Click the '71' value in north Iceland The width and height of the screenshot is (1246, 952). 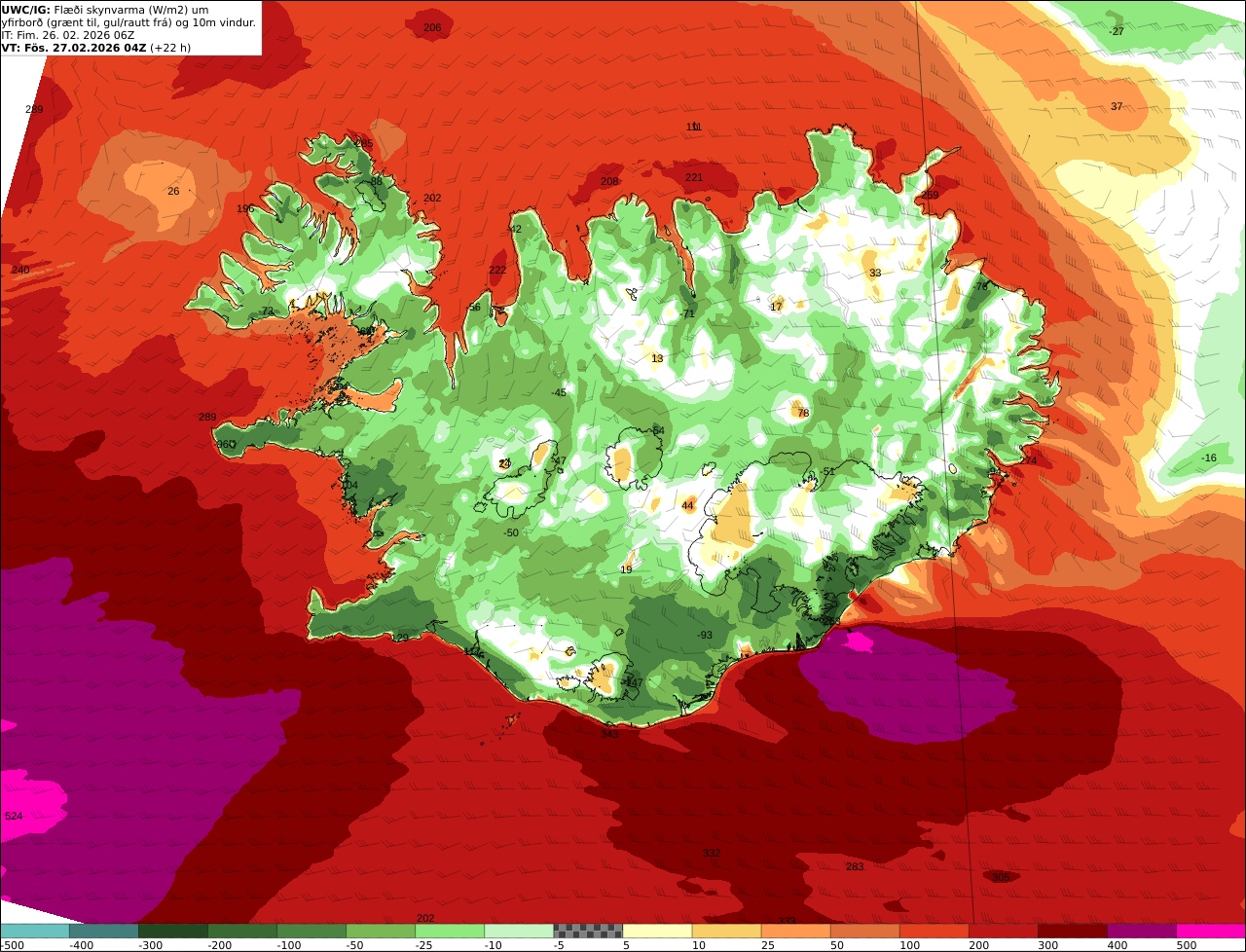(x=688, y=313)
